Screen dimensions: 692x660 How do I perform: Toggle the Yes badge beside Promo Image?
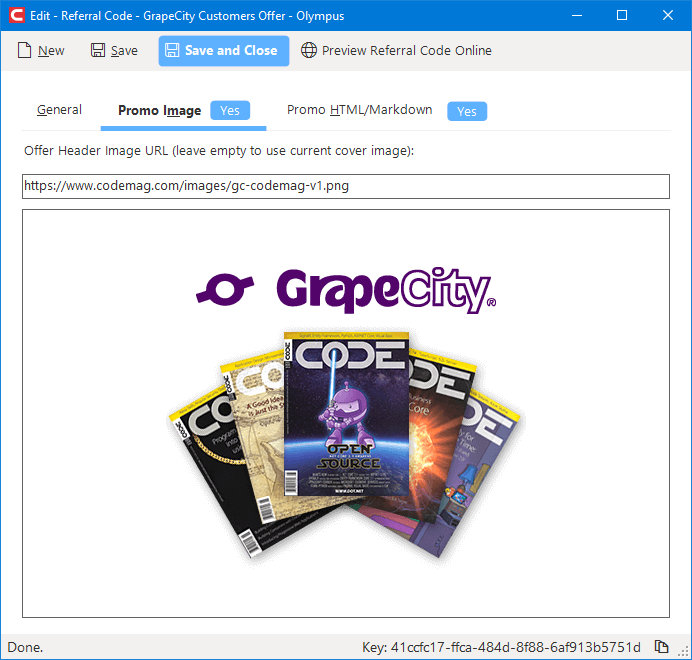click(x=230, y=110)
